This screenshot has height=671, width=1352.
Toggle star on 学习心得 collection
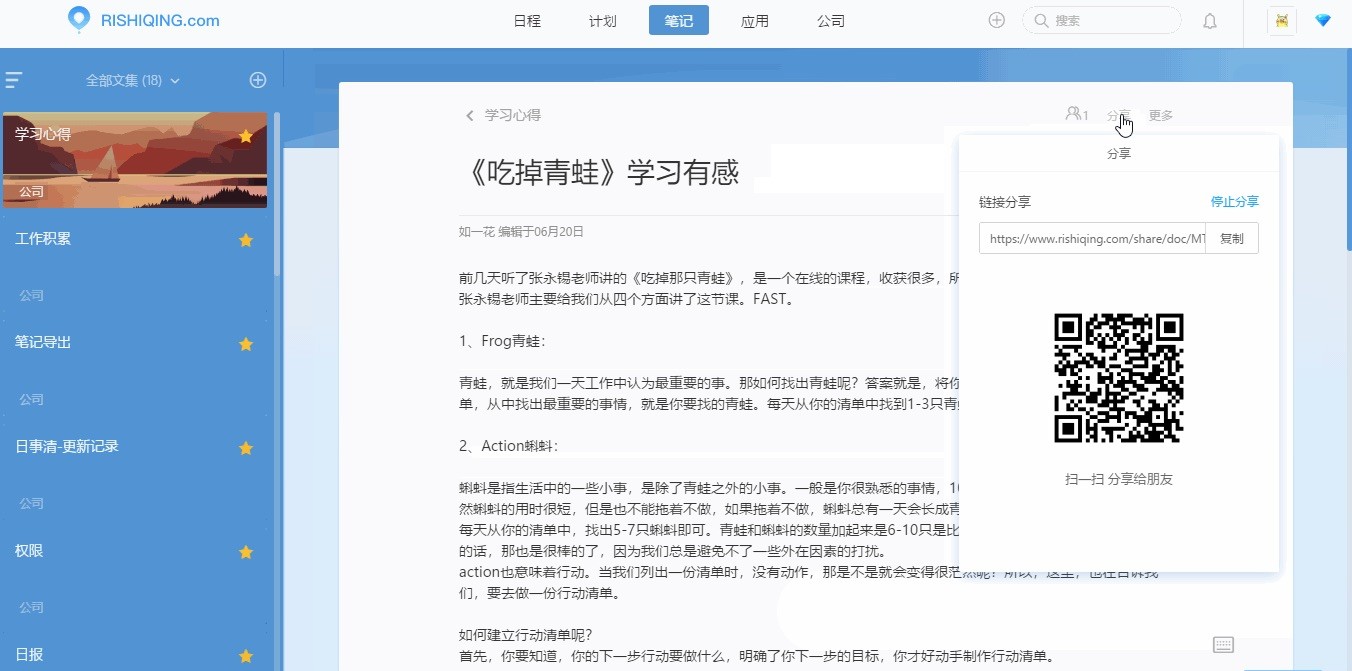coord(246,136)
